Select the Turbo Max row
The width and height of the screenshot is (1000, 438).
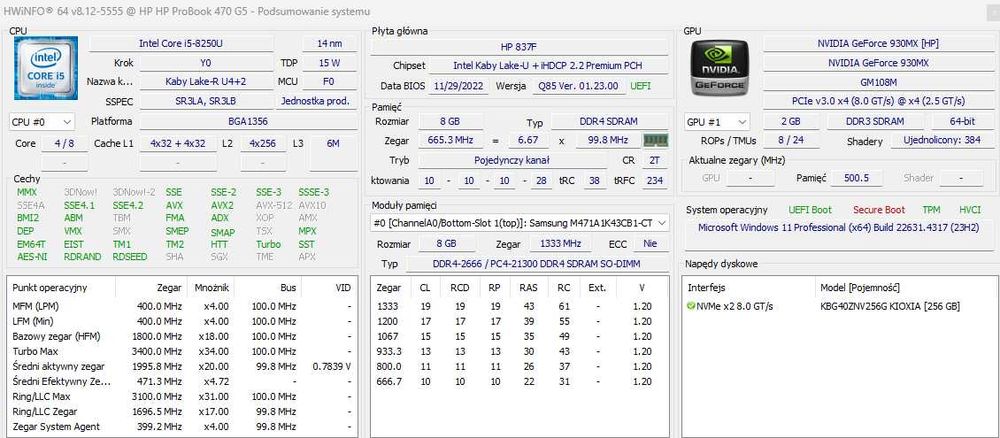(x=182, y=351)
